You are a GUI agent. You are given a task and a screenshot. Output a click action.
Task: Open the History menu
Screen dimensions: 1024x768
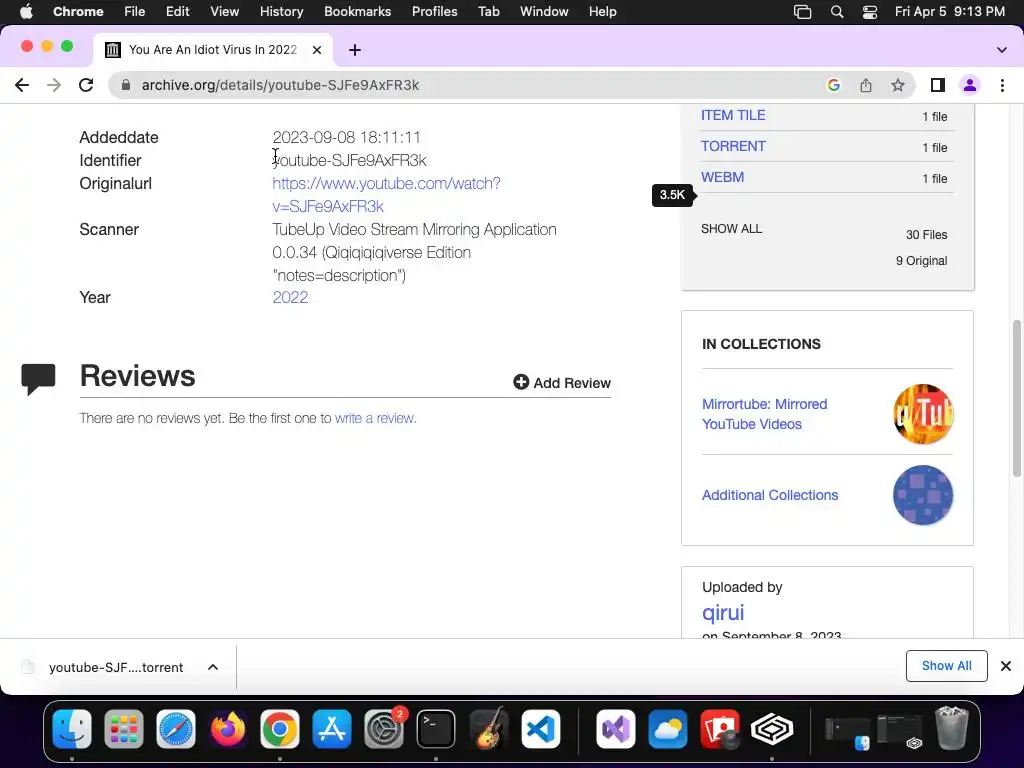[281, 11]
